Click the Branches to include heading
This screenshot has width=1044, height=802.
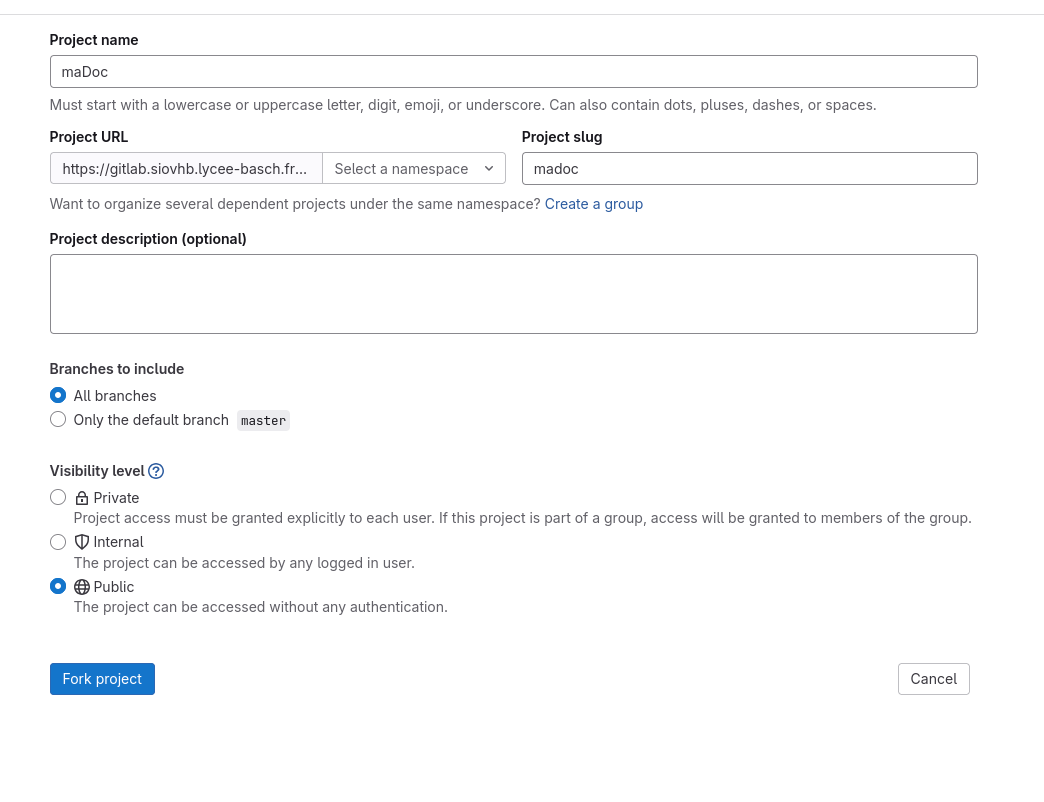(x=117, y=369)
